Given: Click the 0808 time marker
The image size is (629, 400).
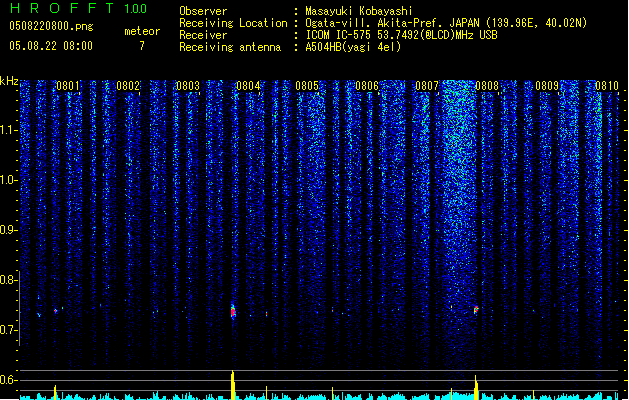Looking at the screenshot, I should click(487, 86).
